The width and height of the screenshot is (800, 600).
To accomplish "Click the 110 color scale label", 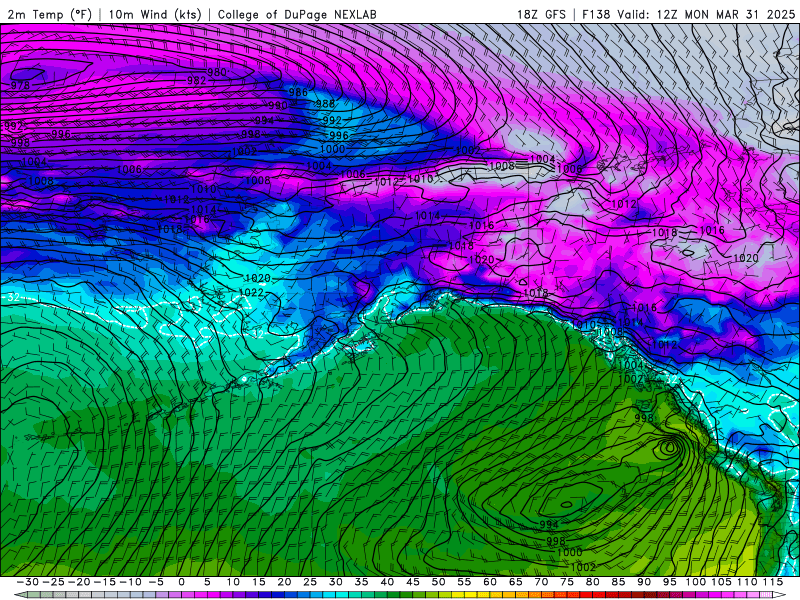I will [x=747, y=582].
